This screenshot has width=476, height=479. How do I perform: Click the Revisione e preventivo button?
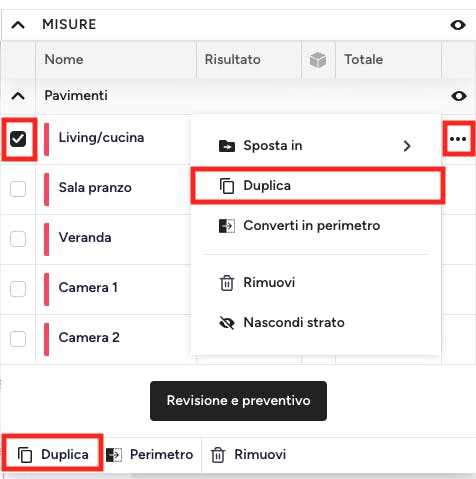[x=238, y=401]
